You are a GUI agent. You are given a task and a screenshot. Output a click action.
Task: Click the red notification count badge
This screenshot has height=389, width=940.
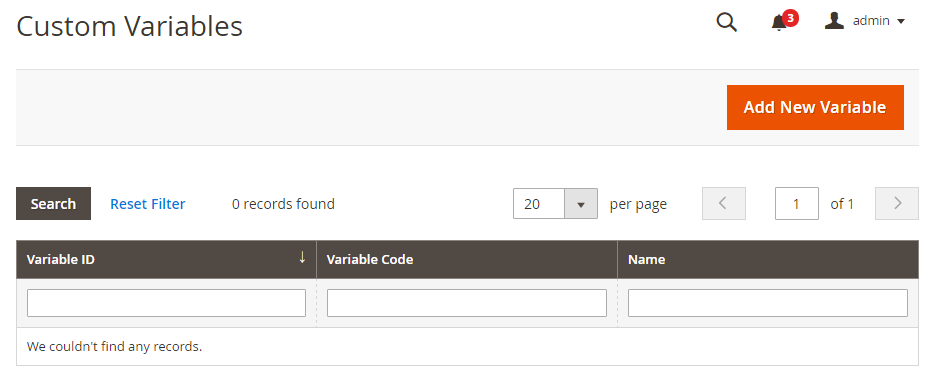pyautogui.click(x=790, y=19)
